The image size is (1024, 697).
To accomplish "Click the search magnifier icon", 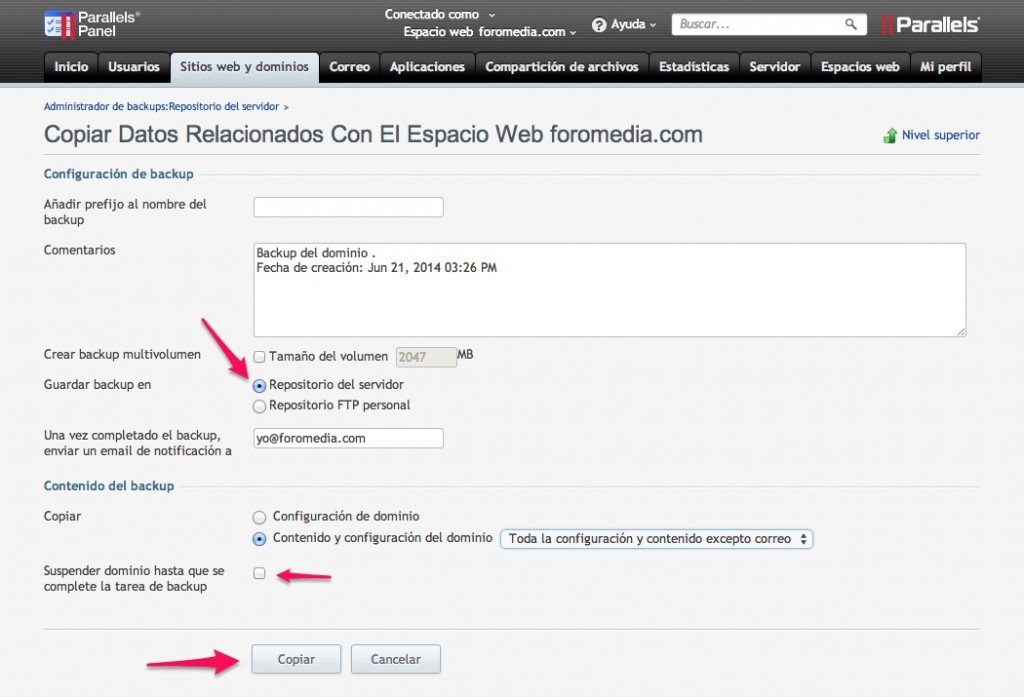I will click(851, 24).
